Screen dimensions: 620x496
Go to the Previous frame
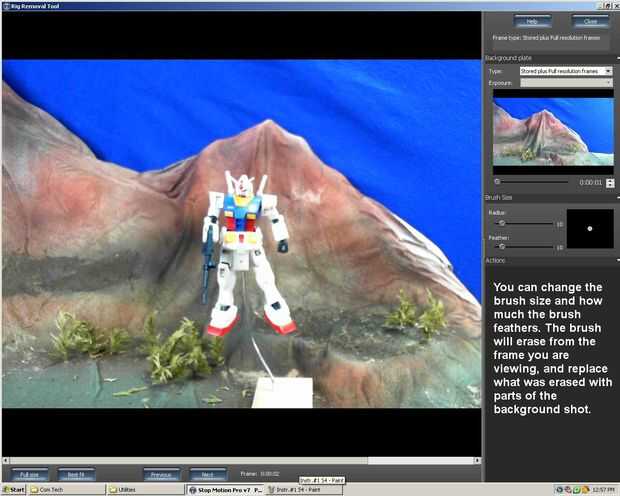161,474
